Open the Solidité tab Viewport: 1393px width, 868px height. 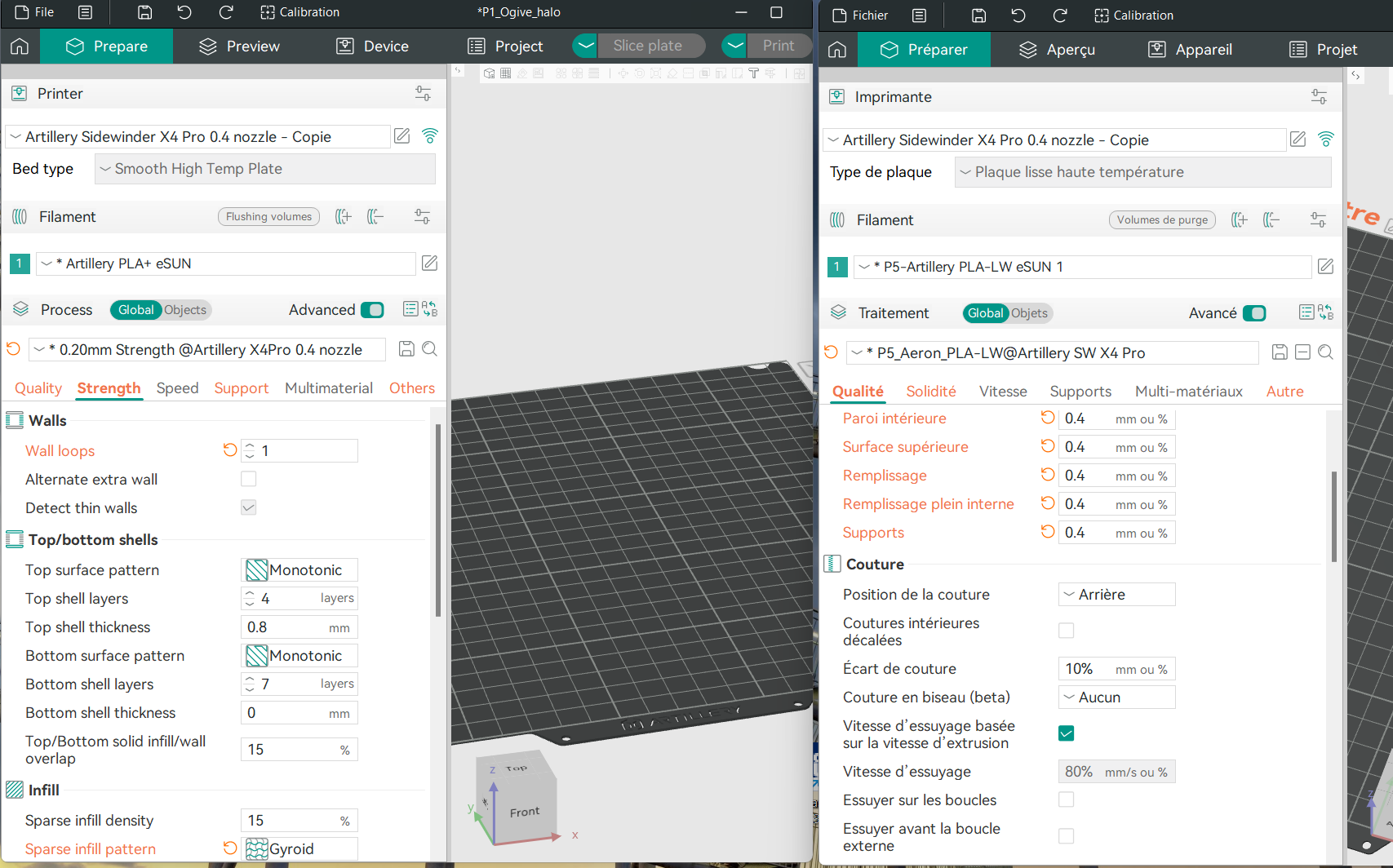coord(930,392)
